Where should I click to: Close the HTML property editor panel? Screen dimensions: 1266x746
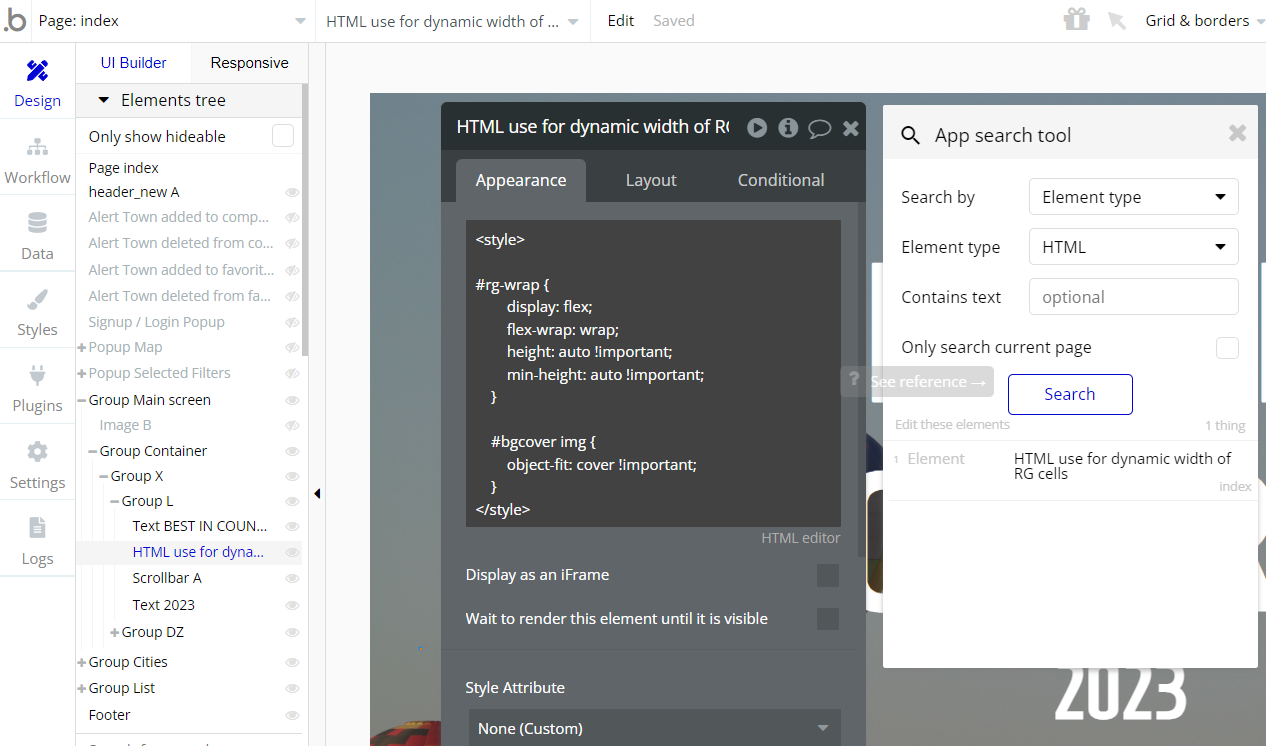851,128
